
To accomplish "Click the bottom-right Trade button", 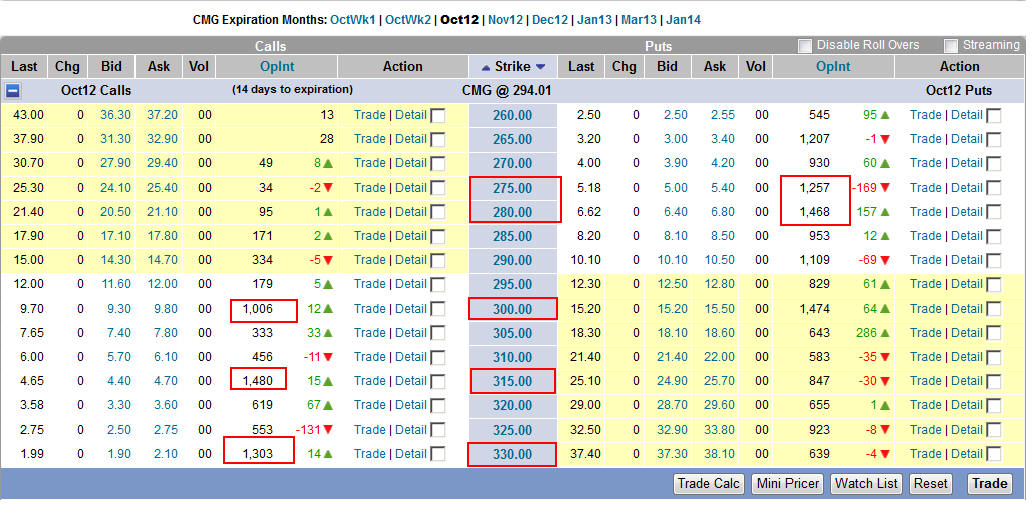I will pyautogui.click(x=989, y=483).
